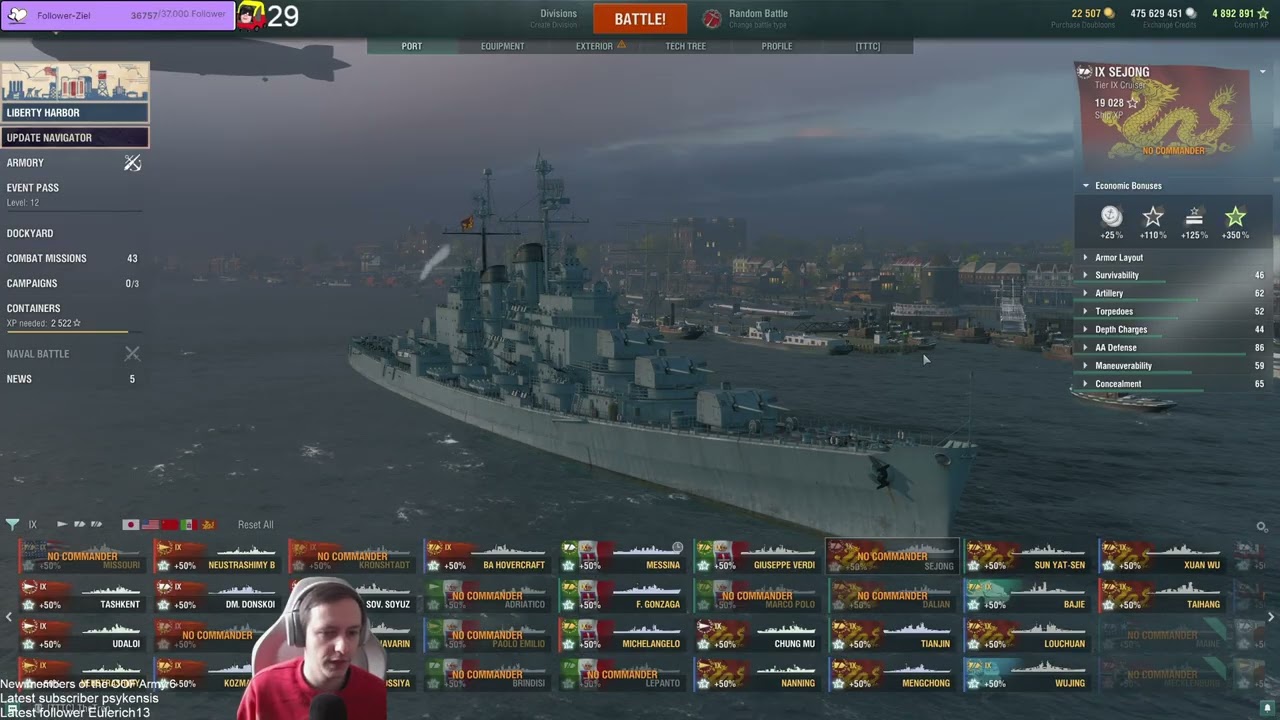Viewport: 1280px width, 720px height.
Task: Click the red BATTLE! button
Action: point(640,19)
